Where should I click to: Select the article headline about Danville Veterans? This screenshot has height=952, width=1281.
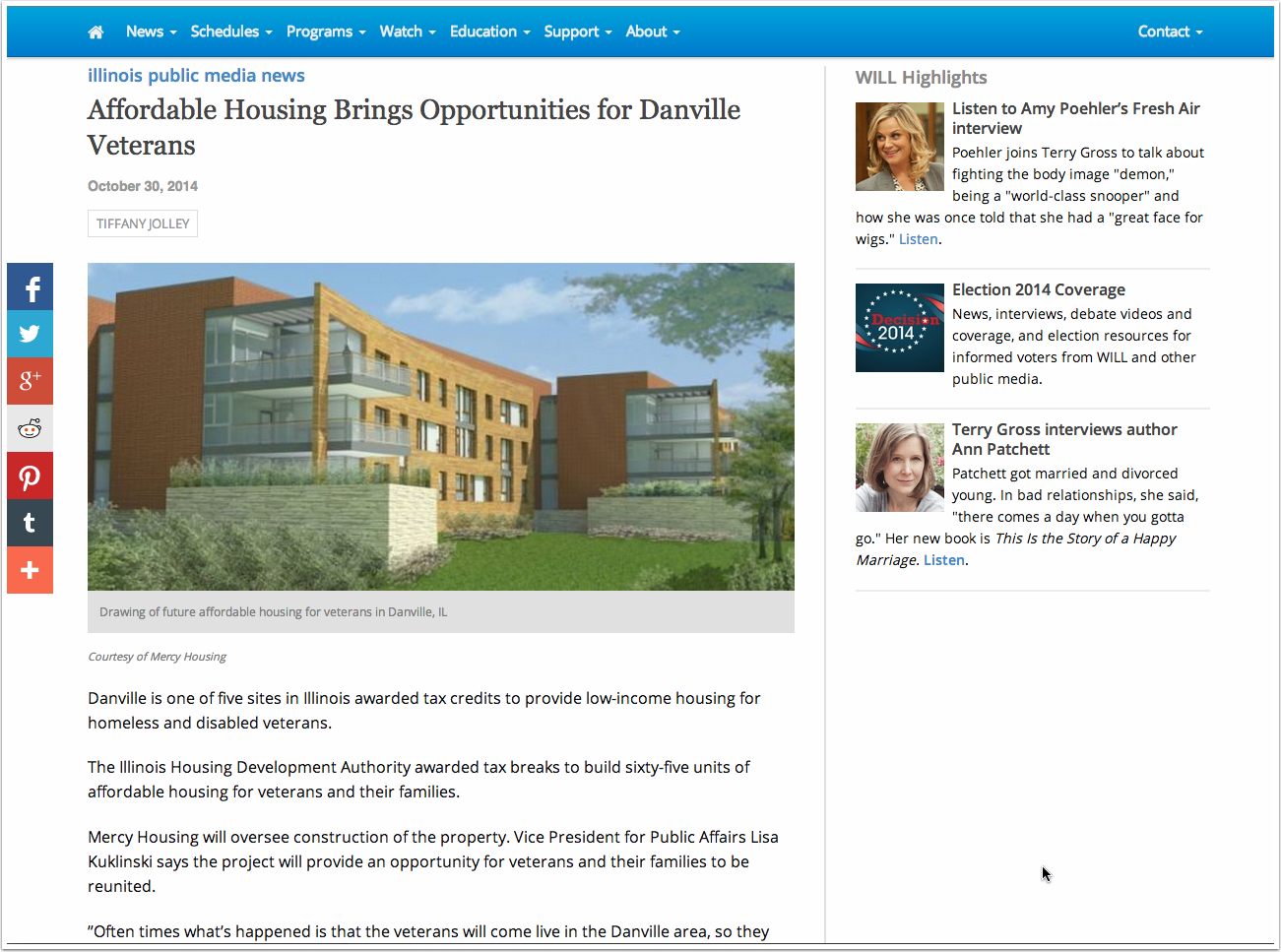point(414,127)
